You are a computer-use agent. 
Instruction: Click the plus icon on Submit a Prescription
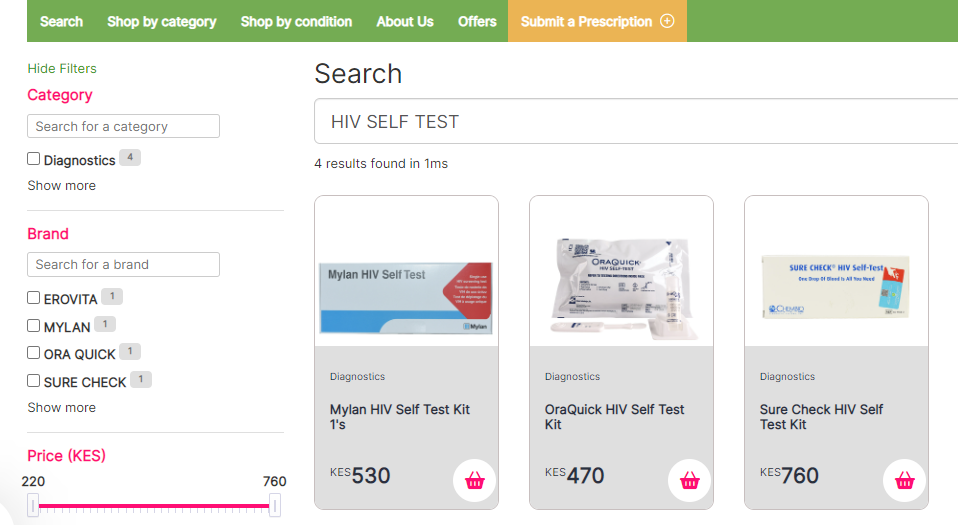click(x=668, y=21)
